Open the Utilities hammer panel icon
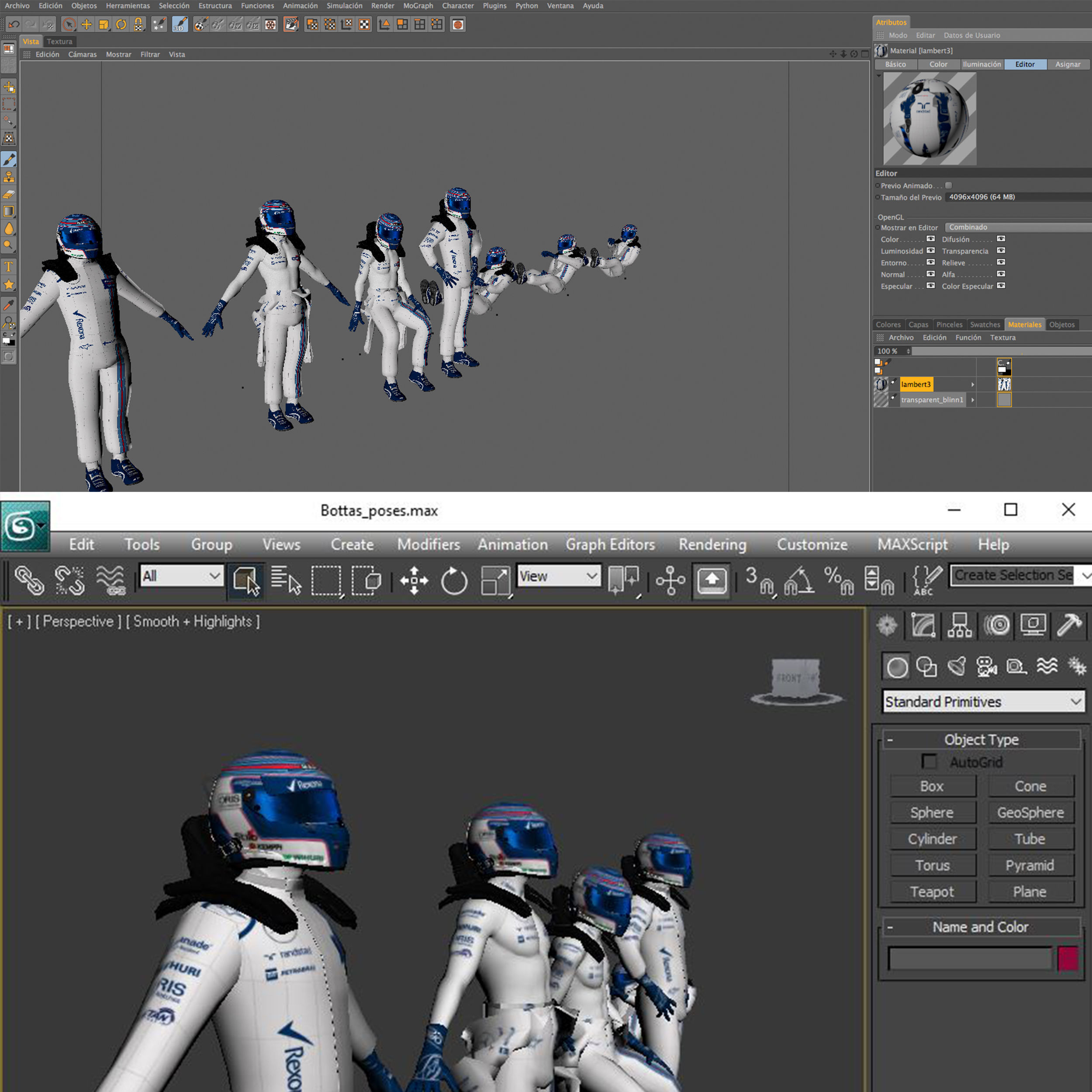 pos(1068,625)
